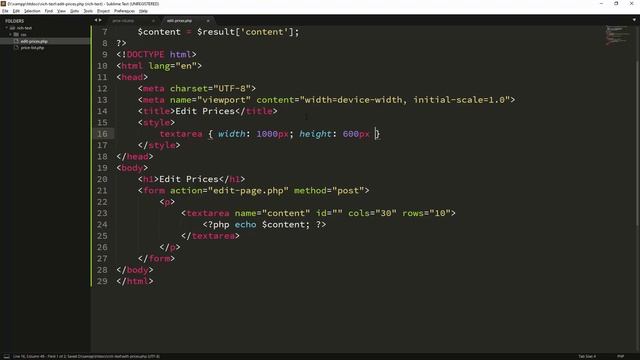The image size is (640, 360).
Task: Open the File menu
Action: tap(5, 11)
